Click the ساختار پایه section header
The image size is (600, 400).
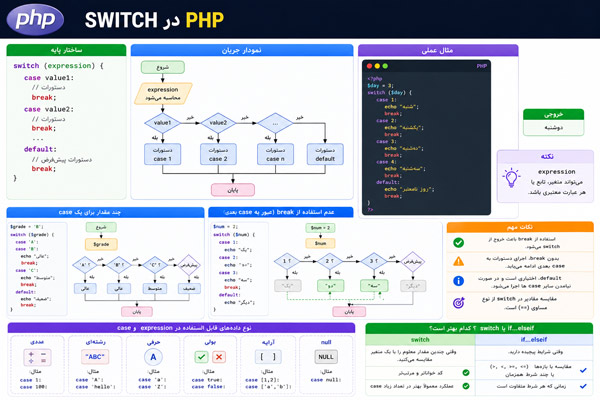[x=66, y=50]
